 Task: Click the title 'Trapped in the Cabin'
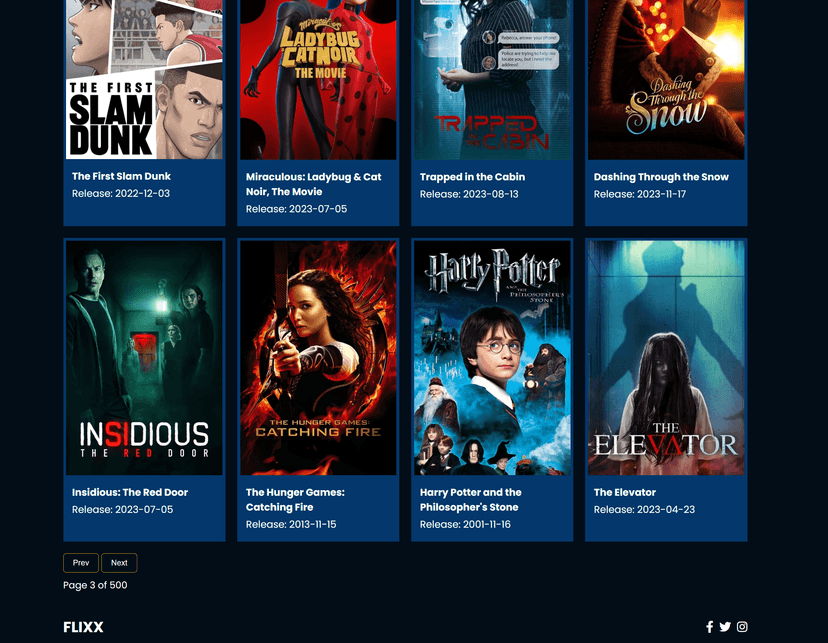pyautogui.click(x=473, y=177)
